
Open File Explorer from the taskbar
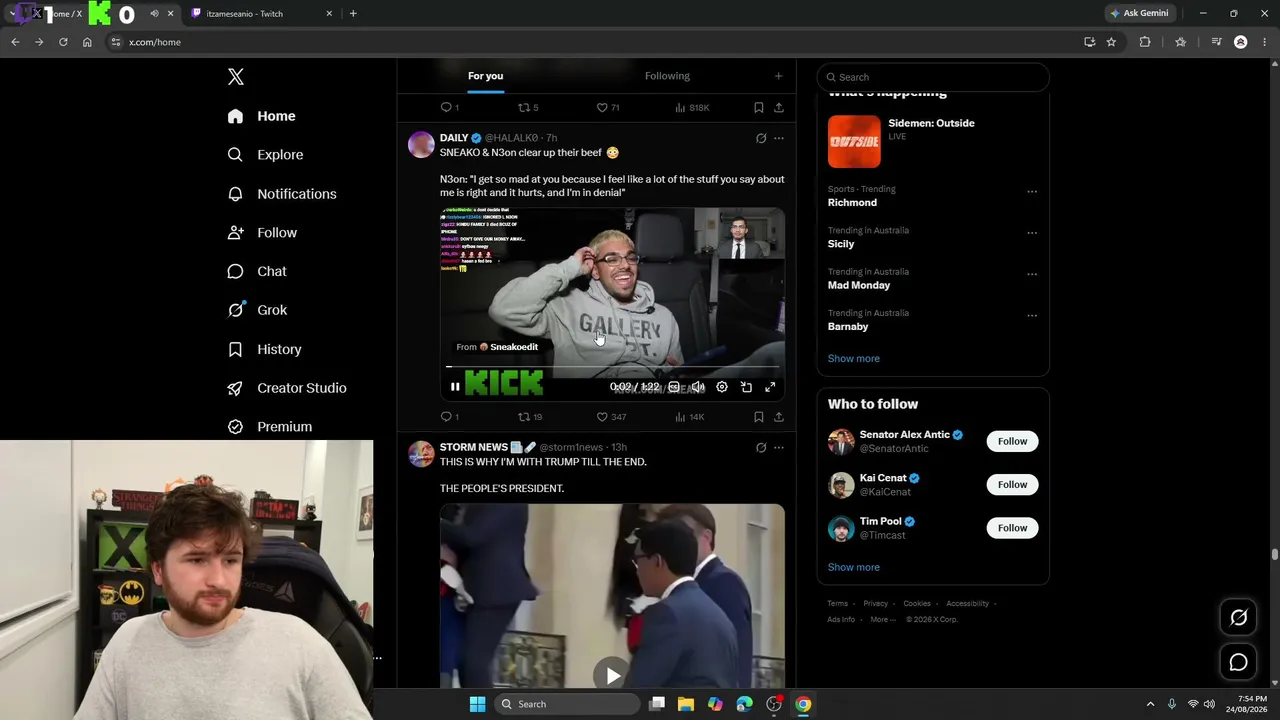[x=686, y=704]
